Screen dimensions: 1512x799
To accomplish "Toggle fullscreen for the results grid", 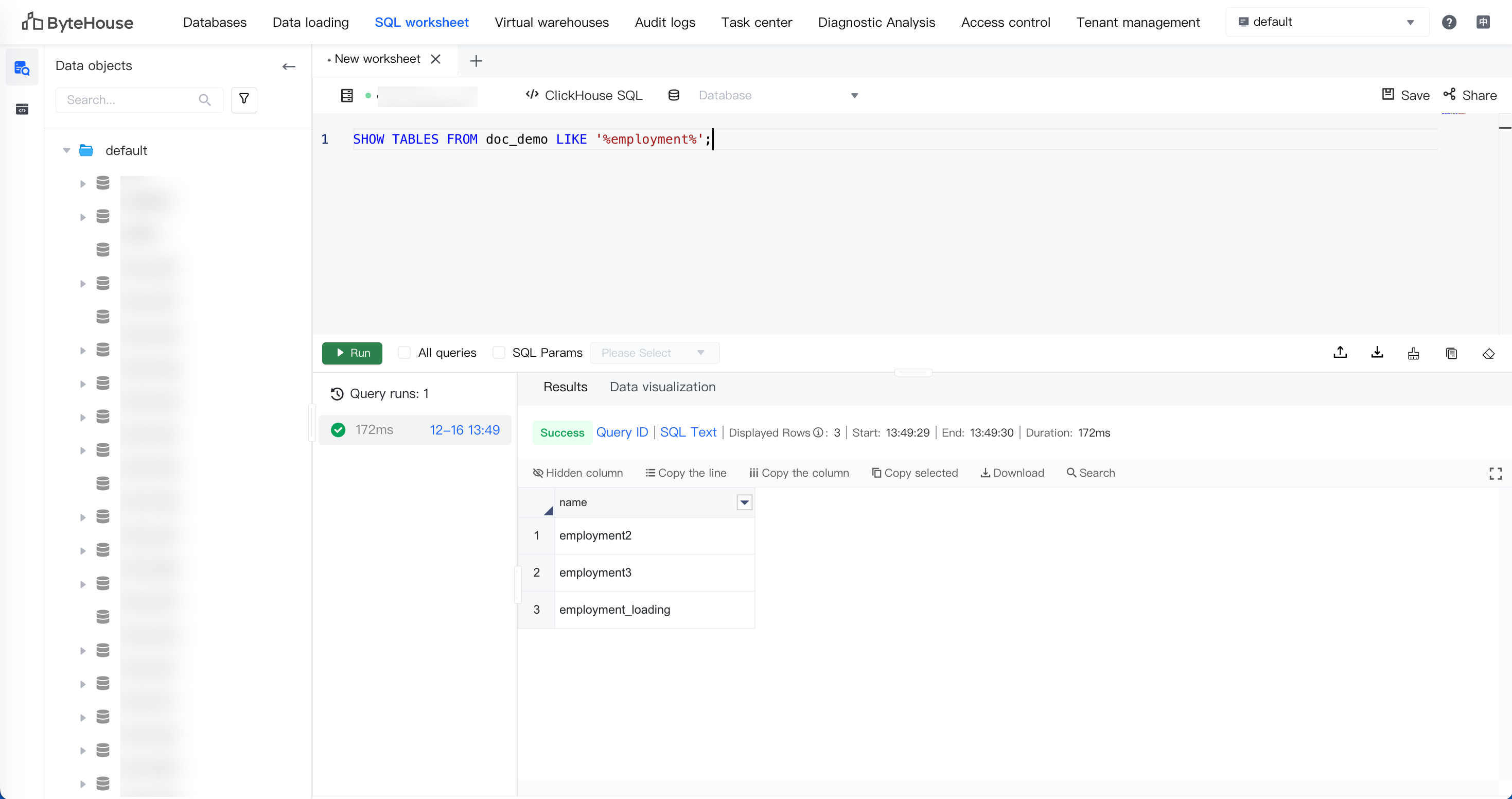I will tap(1495, 473).
